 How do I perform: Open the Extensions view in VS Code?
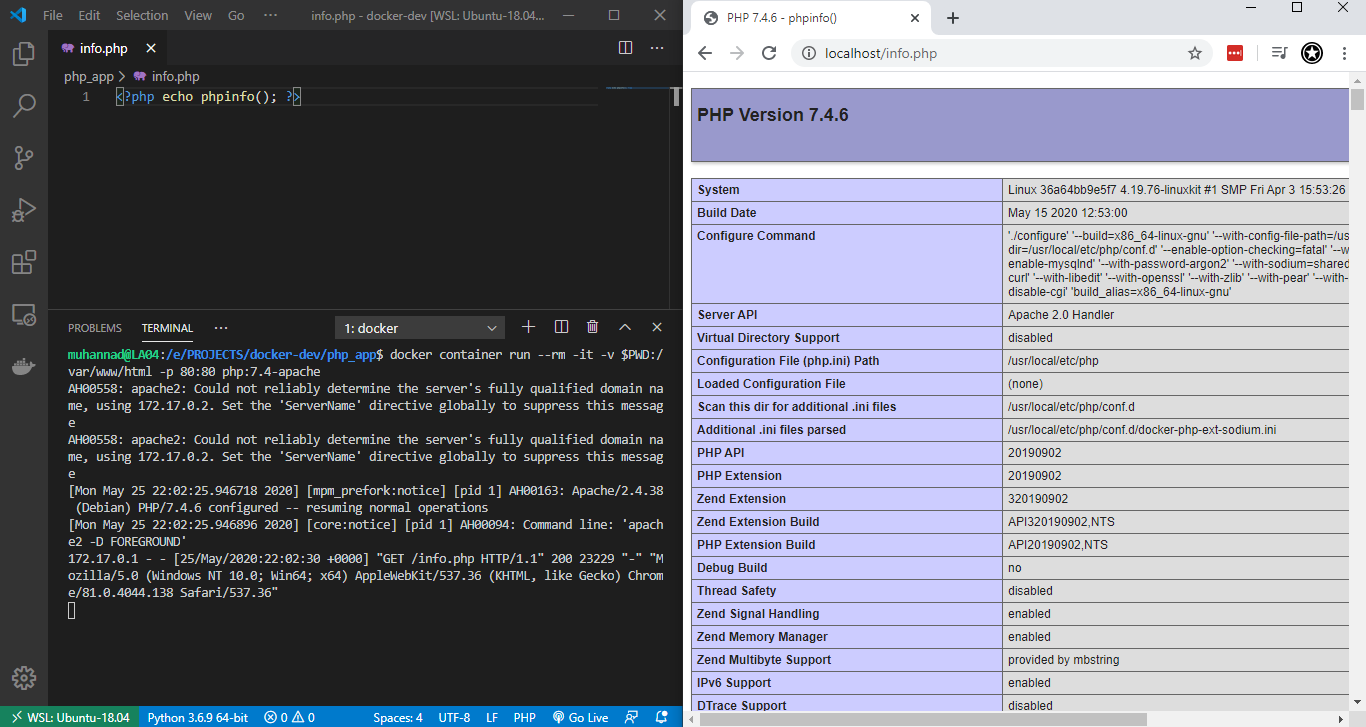click(24, 261)
